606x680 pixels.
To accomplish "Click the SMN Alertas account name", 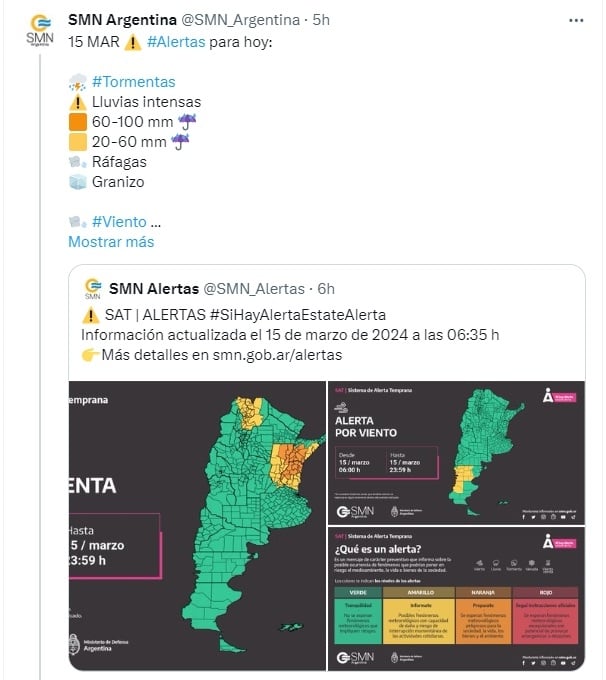I will click(x=154, y=289).
